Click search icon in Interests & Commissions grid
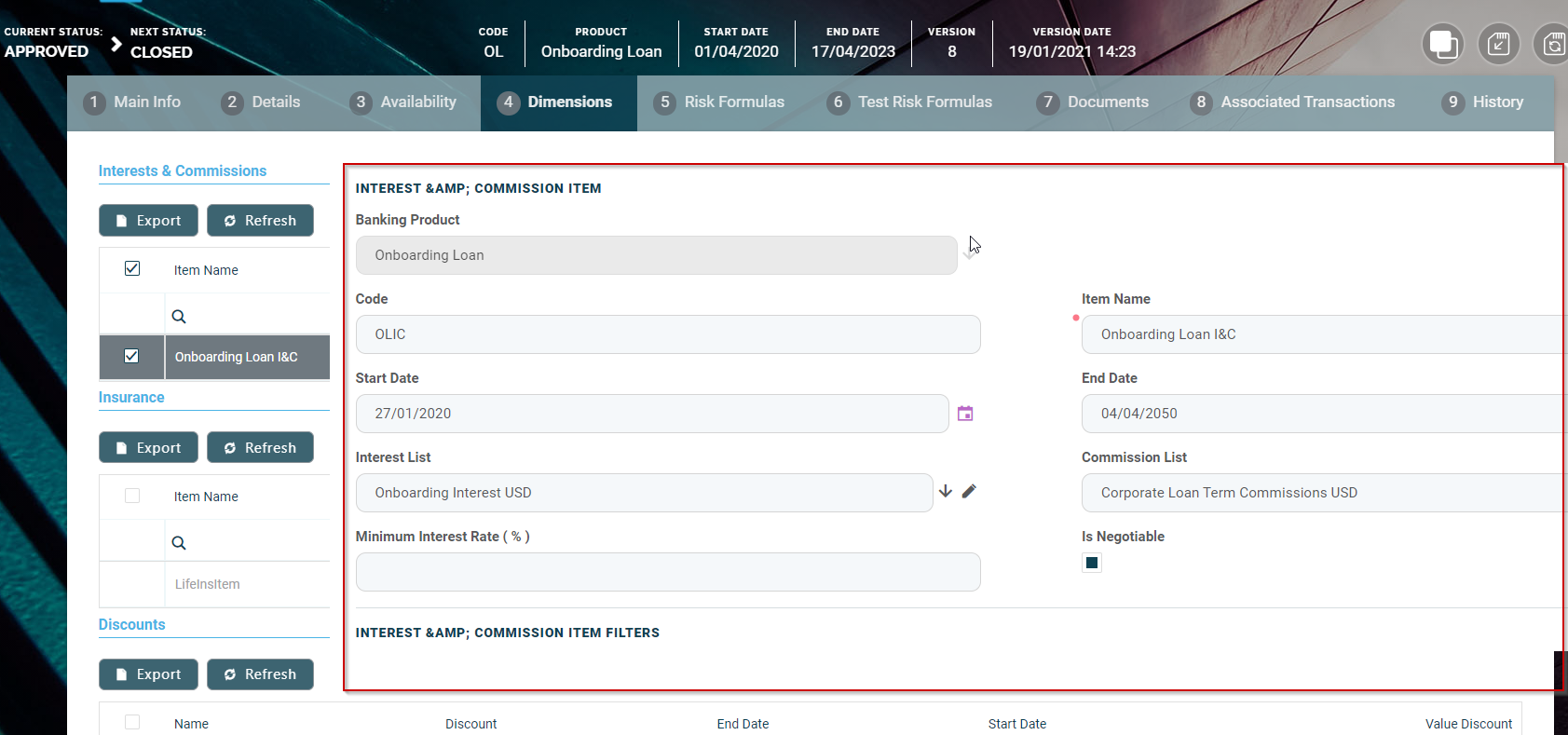 pos(179,317)
